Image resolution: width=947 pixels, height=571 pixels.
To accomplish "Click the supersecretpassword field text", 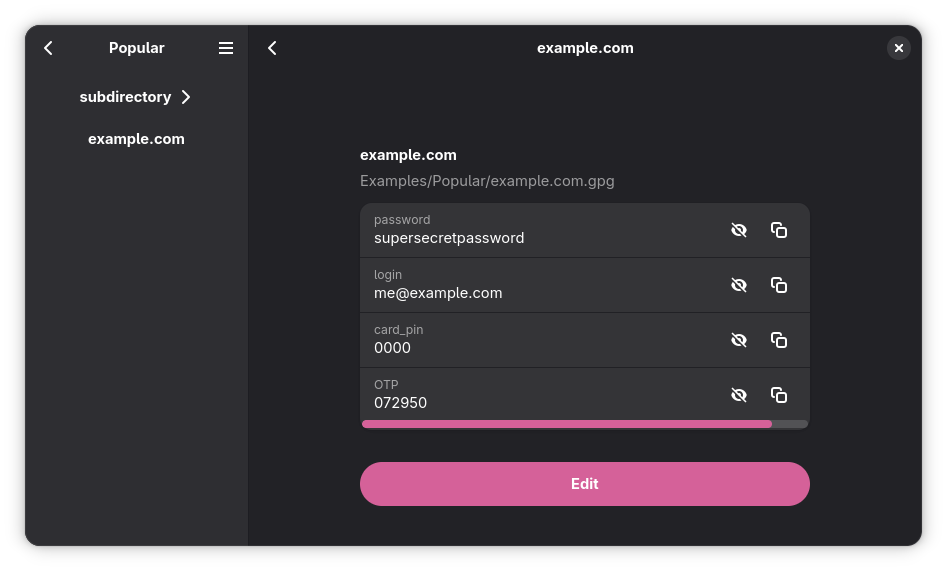I will point(449,238).
